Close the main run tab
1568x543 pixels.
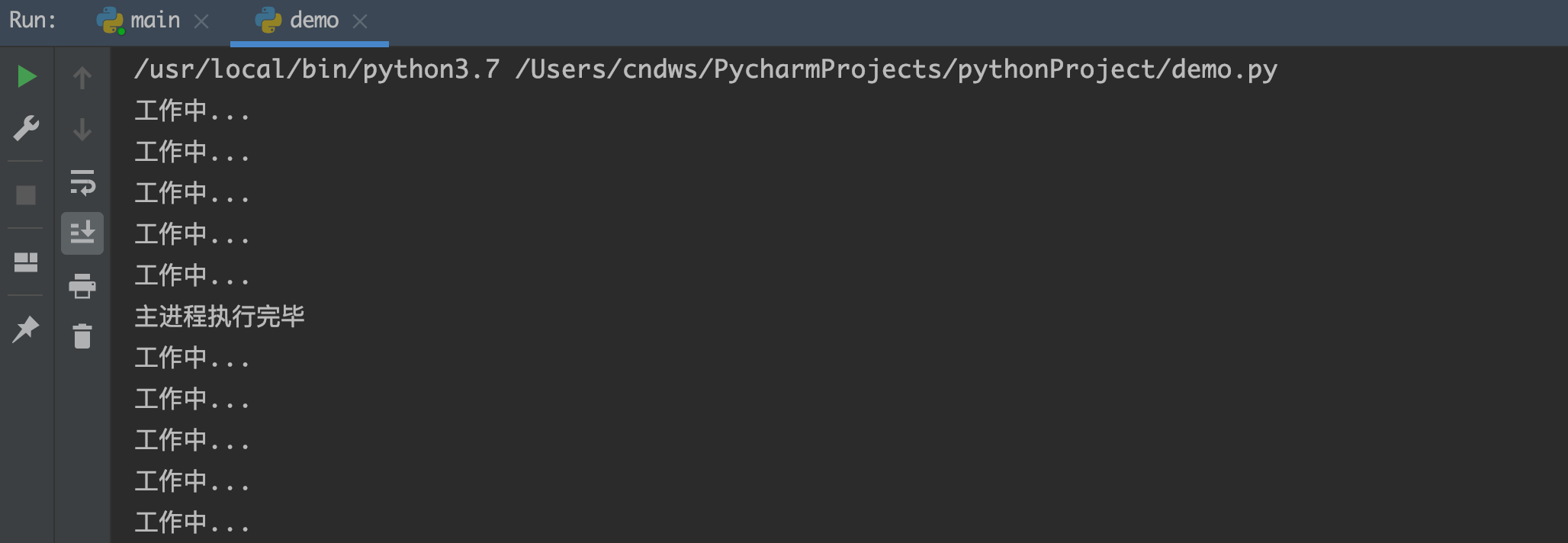201,21
